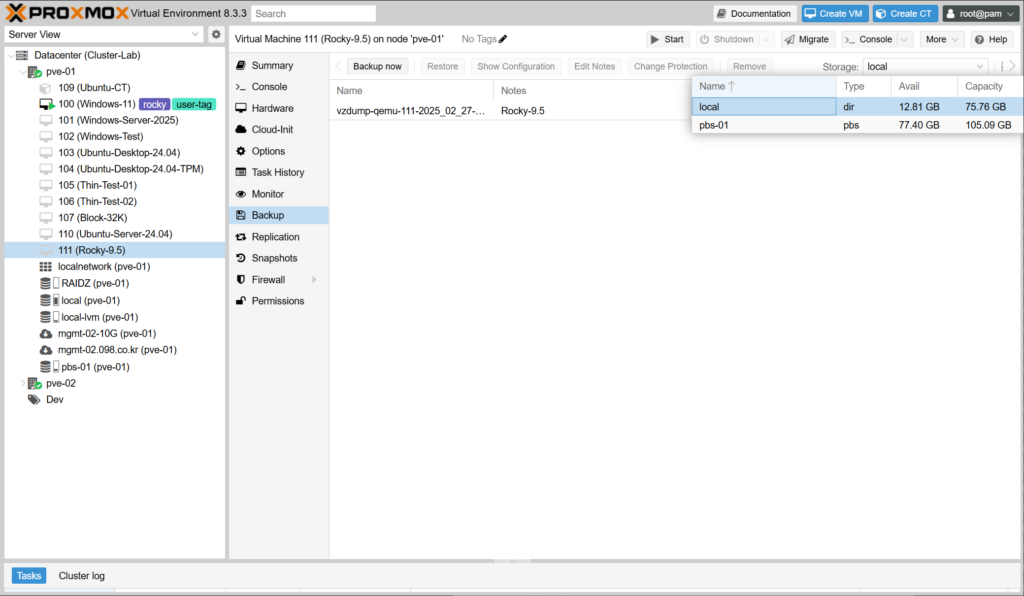This screenshot has height=596, width=1024.
Task: Click the pencil icon to edit tags
Action: (x=503, y=39)
